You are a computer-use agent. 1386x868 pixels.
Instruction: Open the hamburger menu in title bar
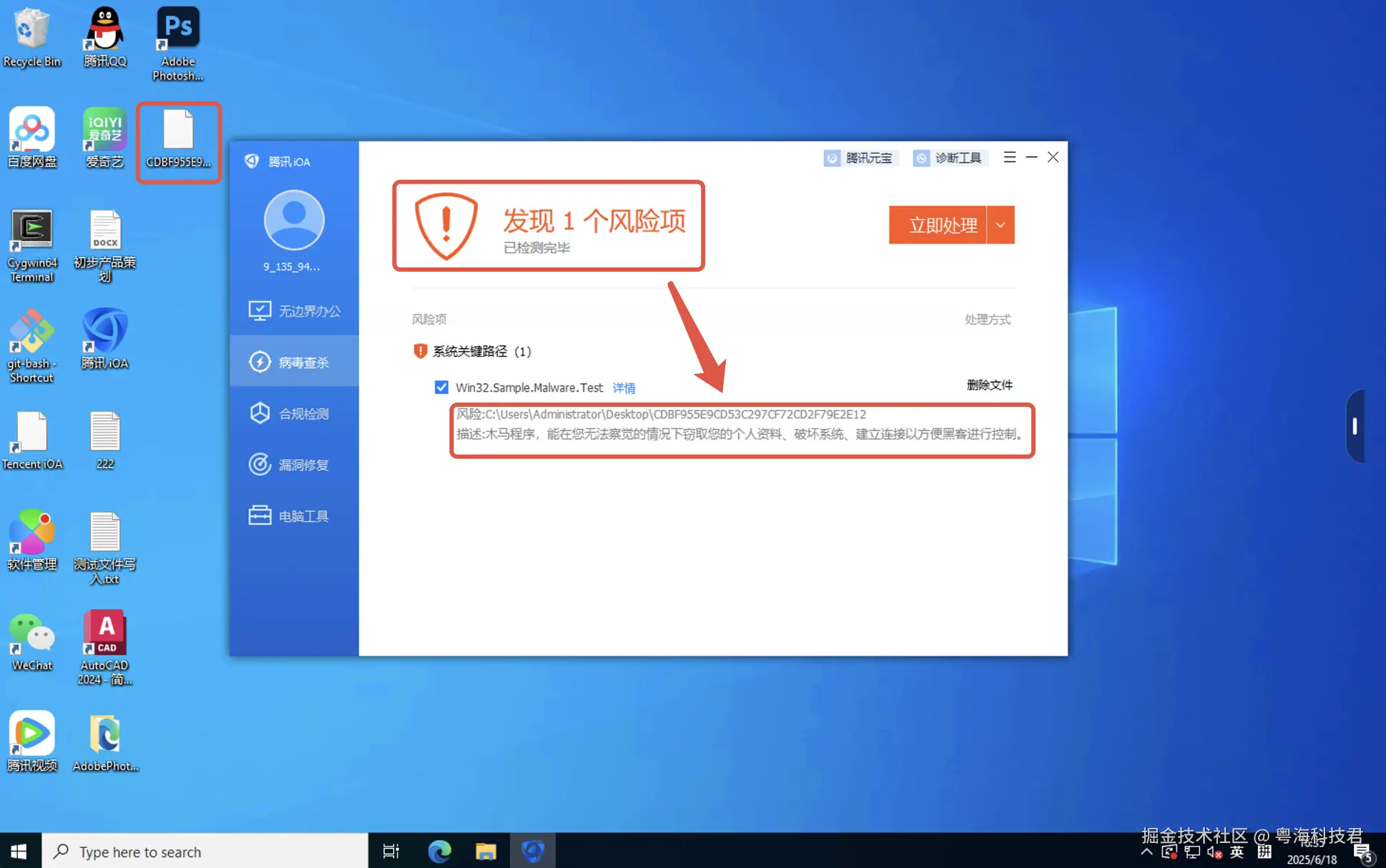pos(1009,157)
